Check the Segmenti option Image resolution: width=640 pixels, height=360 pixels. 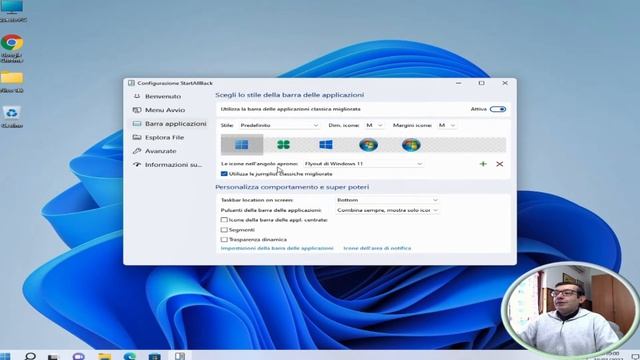pyautogui.click(x=224, y=230)
